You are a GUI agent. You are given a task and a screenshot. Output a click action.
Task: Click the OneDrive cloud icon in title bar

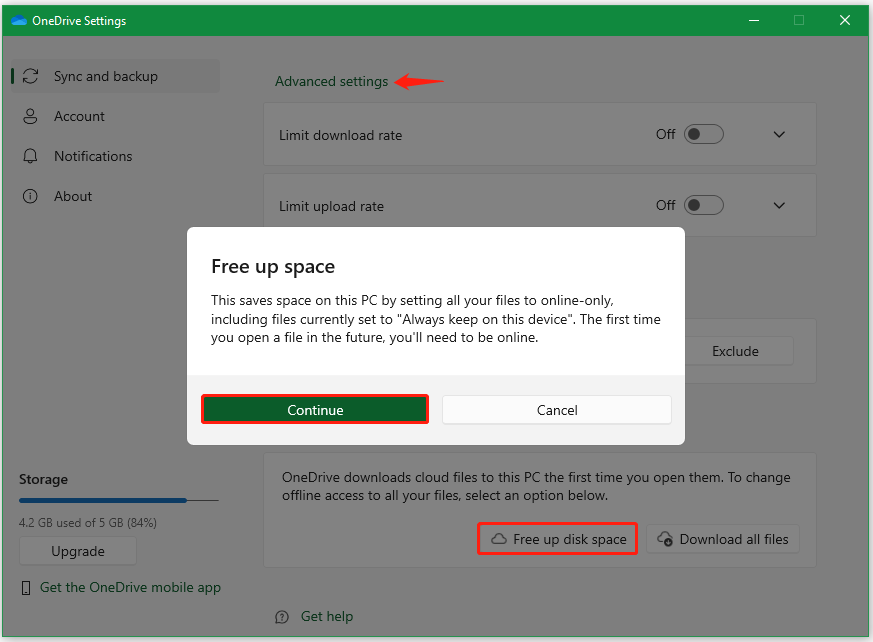[x=19, y=21]
